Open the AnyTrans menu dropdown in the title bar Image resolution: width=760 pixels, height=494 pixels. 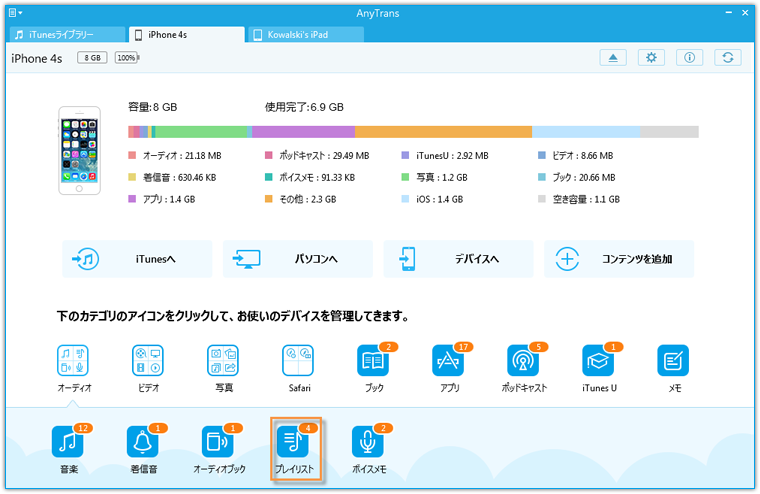tap(16, 13)
